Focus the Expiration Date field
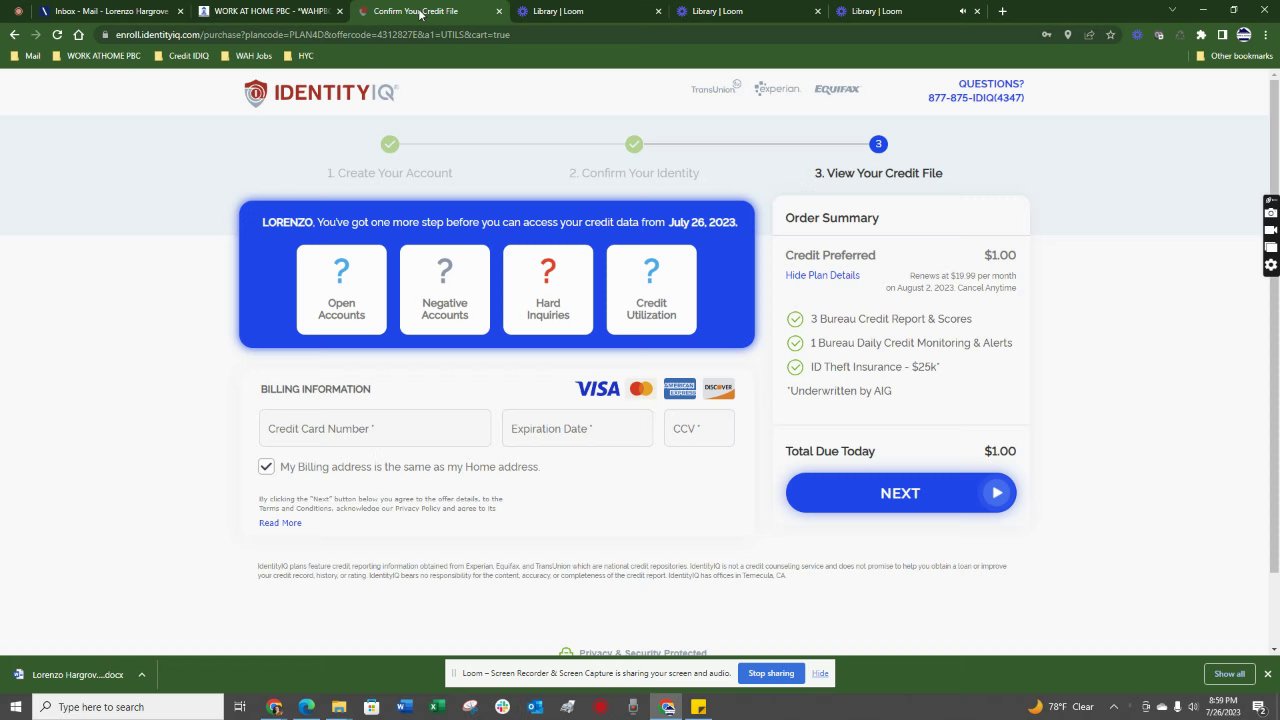This screenshot has width=1280, height=720. click(577, 428)
